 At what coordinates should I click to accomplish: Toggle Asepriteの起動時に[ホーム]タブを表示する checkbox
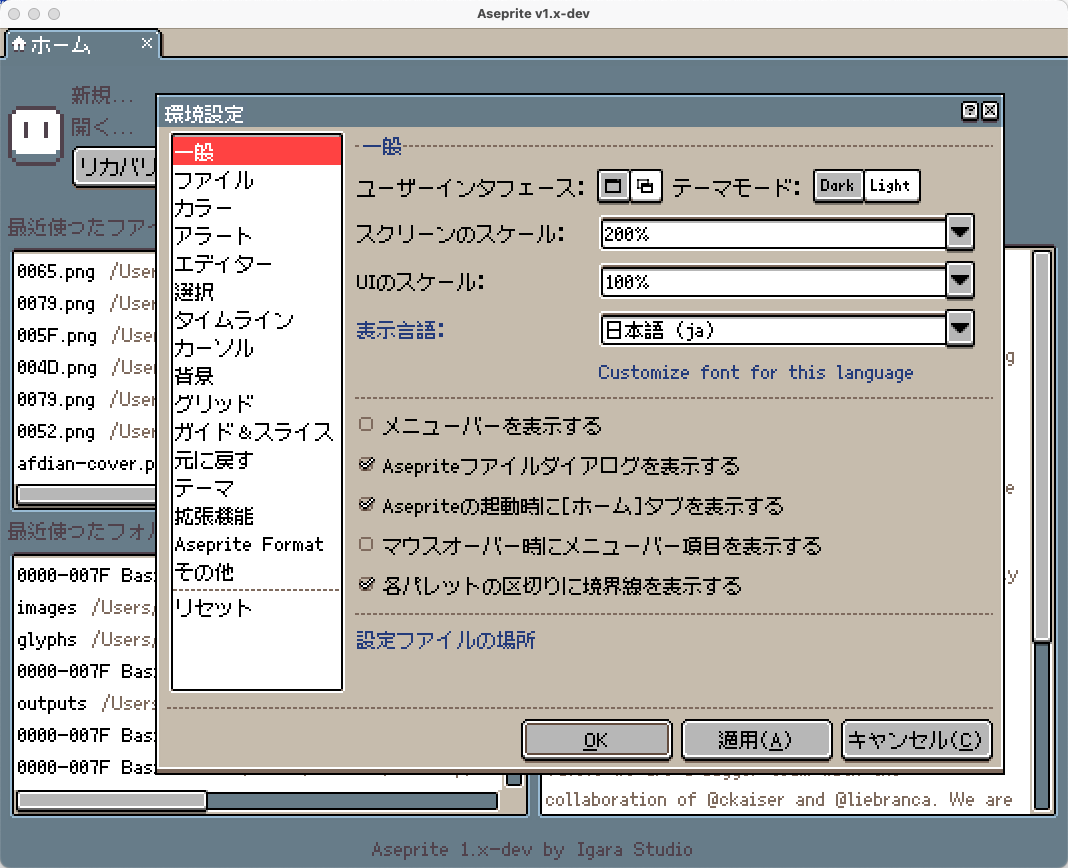click(x=571, y=506)
